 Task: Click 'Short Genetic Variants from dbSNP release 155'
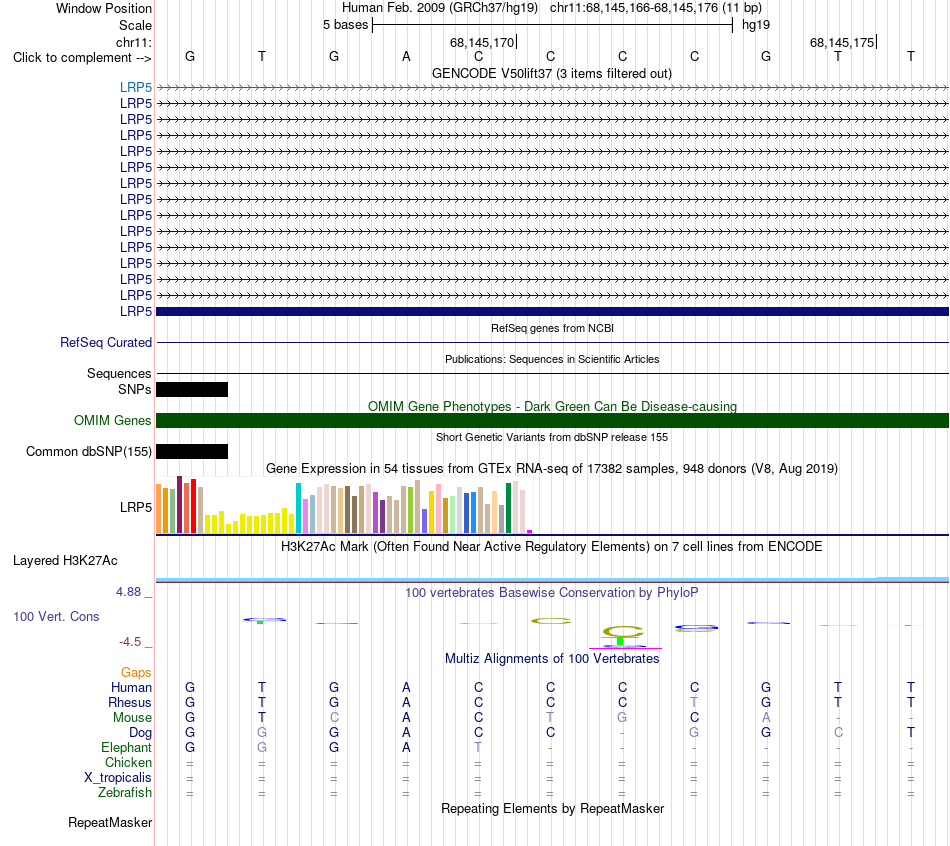tap(552, 437)
